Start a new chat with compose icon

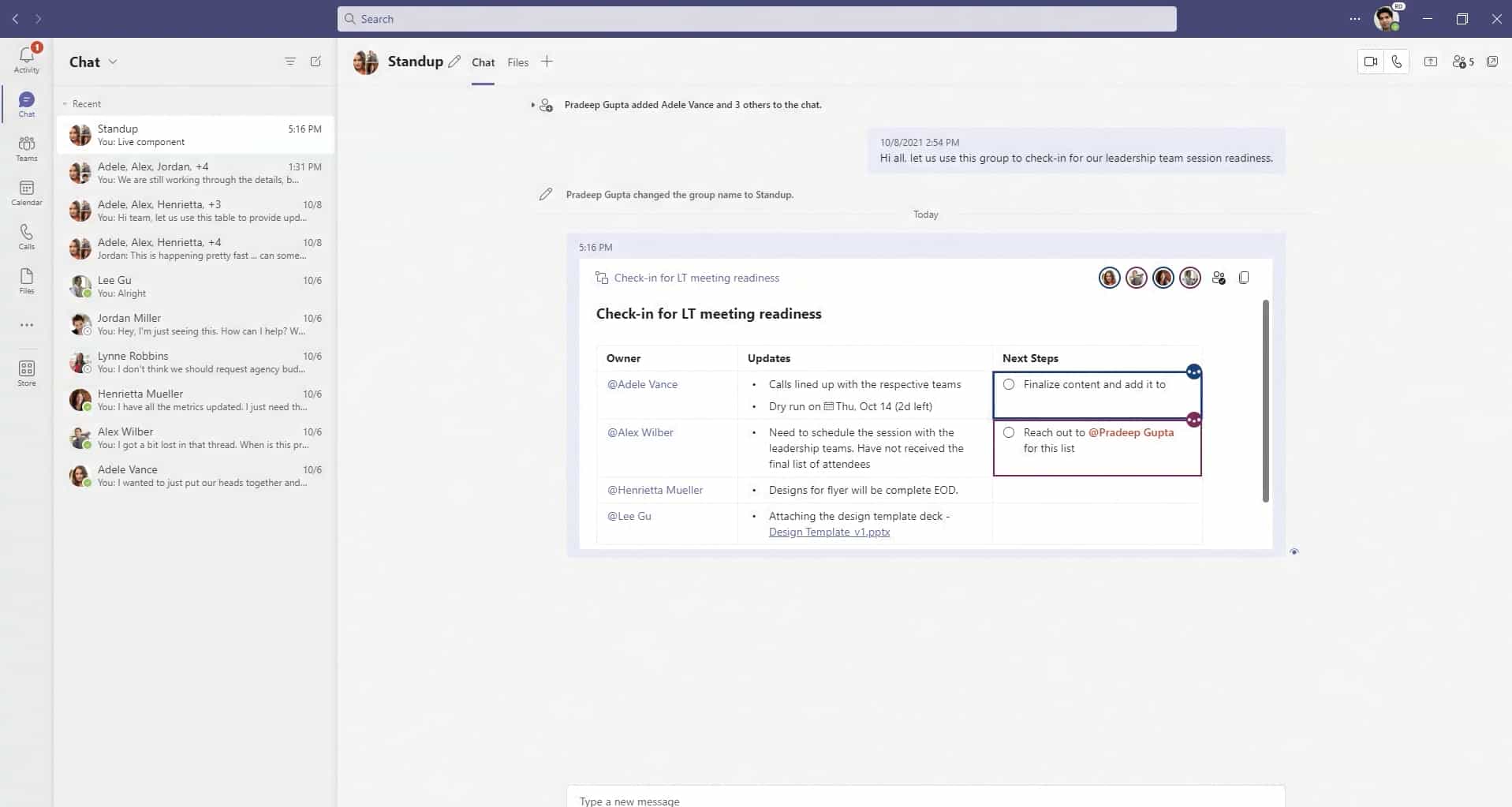pyautogui.click(x=315, y=62)
